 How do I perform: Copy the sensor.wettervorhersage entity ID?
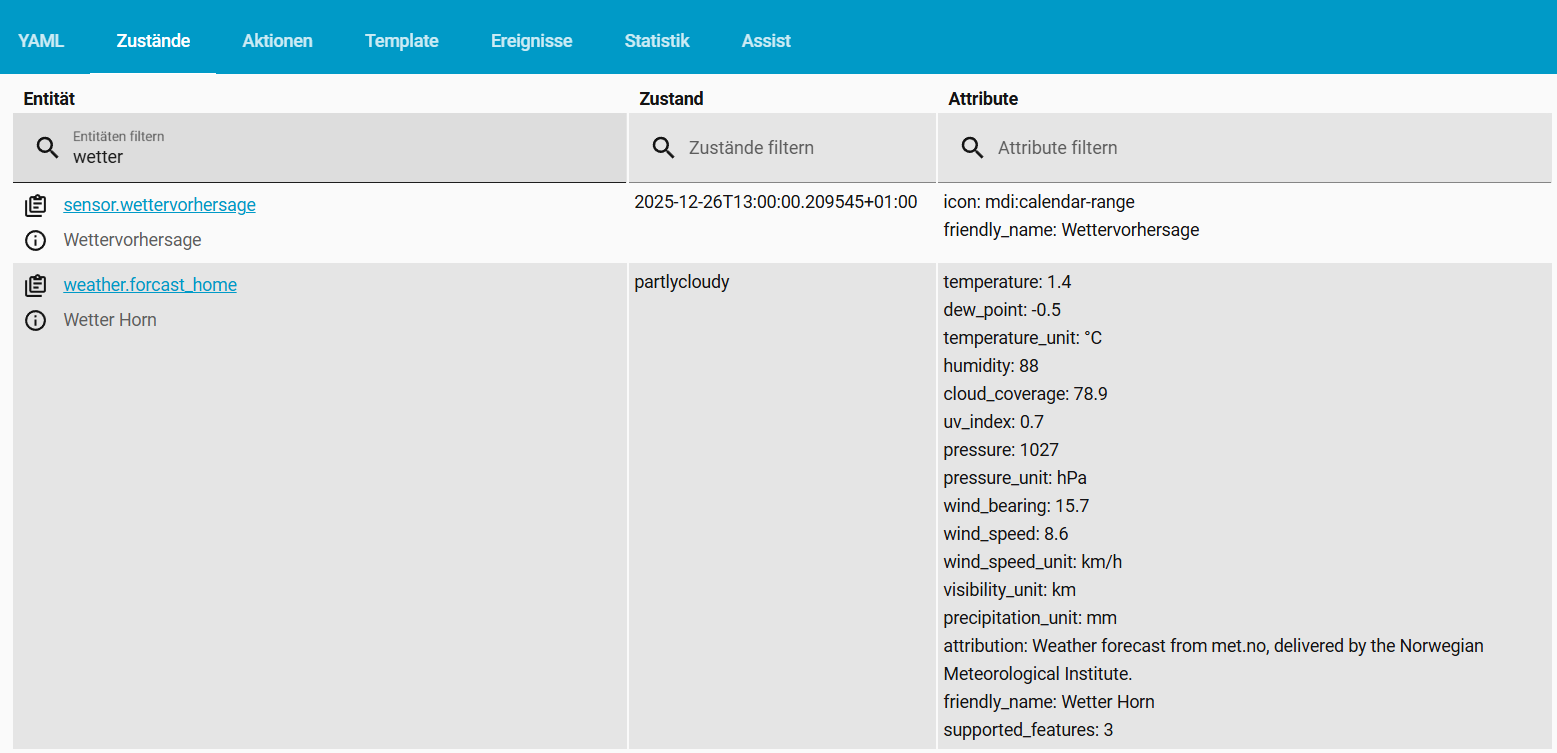tap(36, 205)
